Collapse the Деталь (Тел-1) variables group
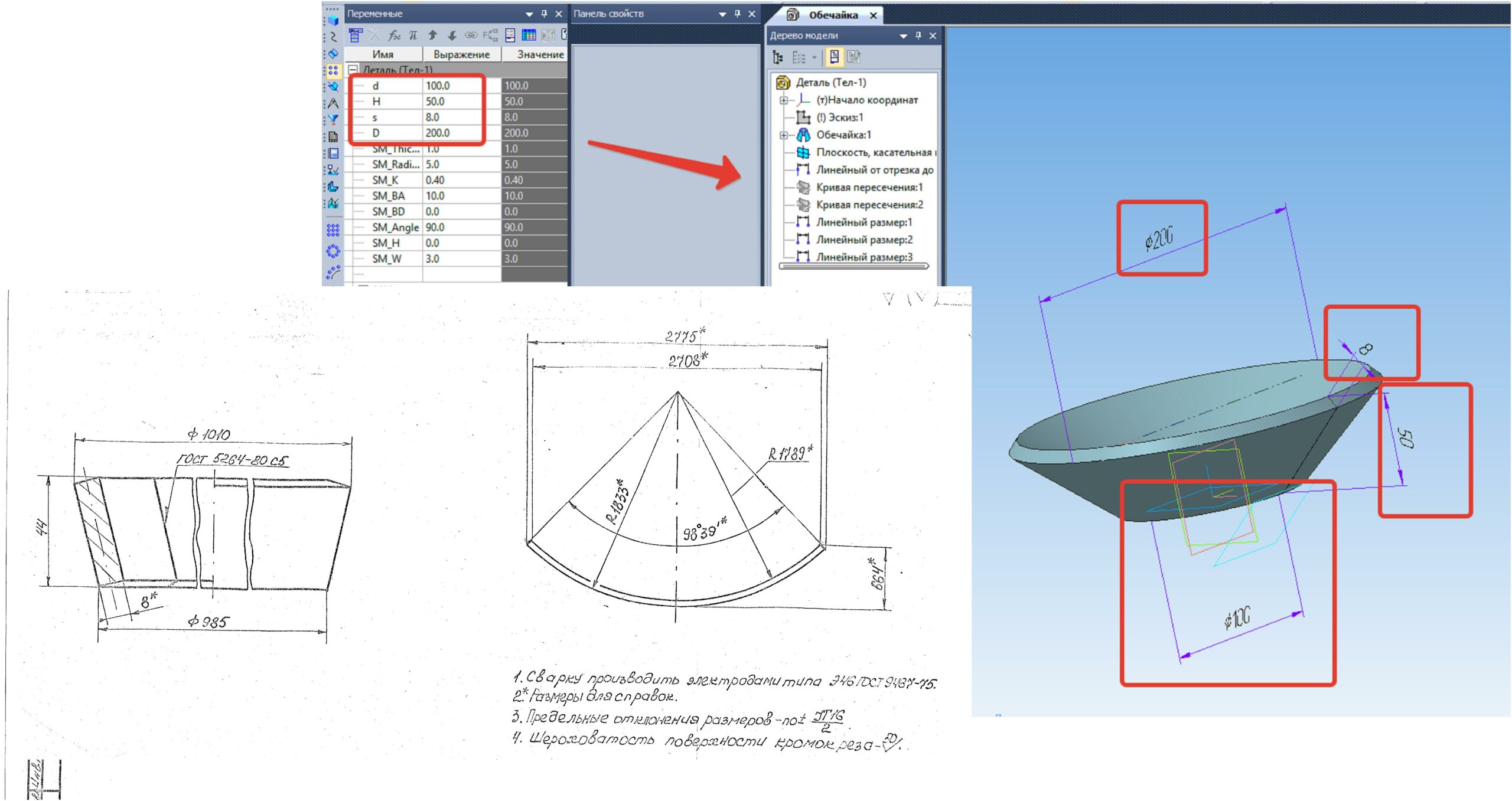1512x801 pixels. 353,70
